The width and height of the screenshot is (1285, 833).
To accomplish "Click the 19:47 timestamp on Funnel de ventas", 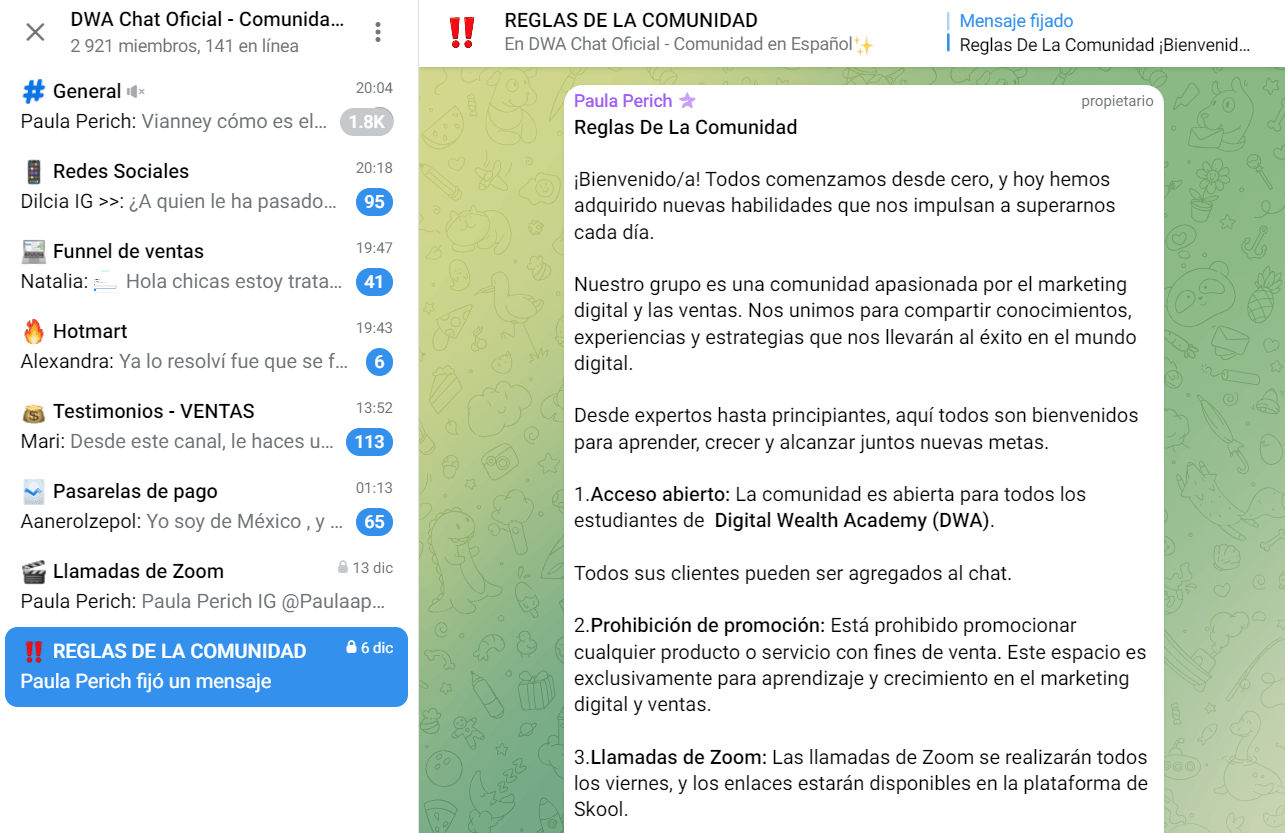I will 374,248.
